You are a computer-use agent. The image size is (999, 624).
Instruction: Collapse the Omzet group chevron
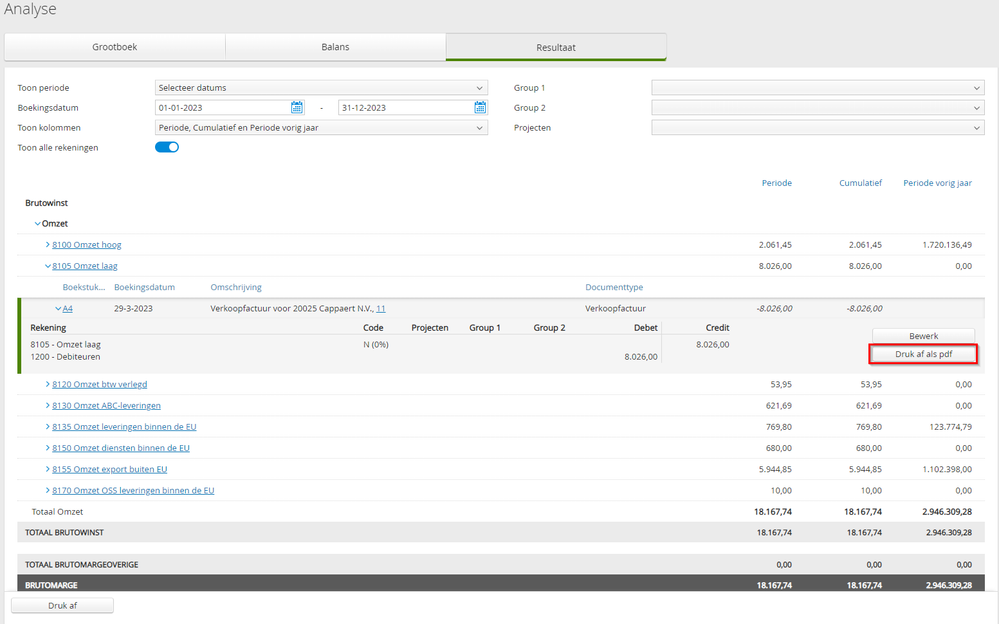38,224
